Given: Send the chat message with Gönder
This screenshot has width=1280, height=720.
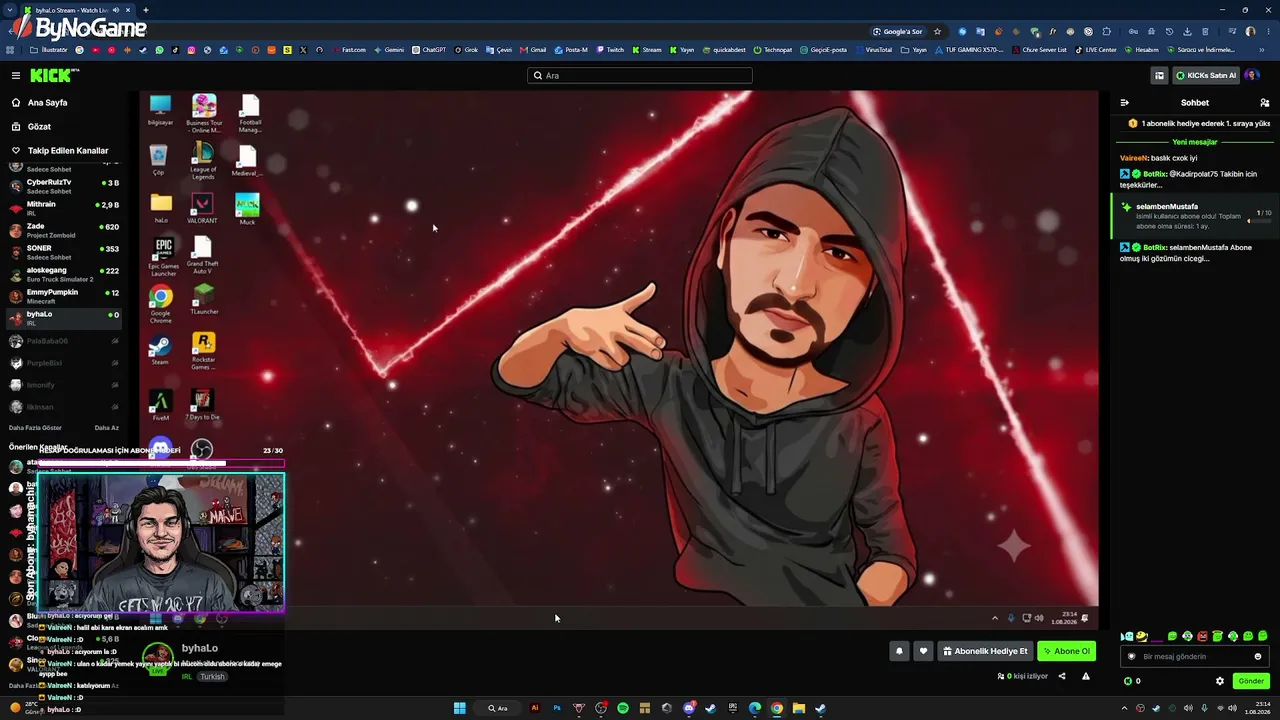Looking at the screenshot, I should coord(1251,681).
